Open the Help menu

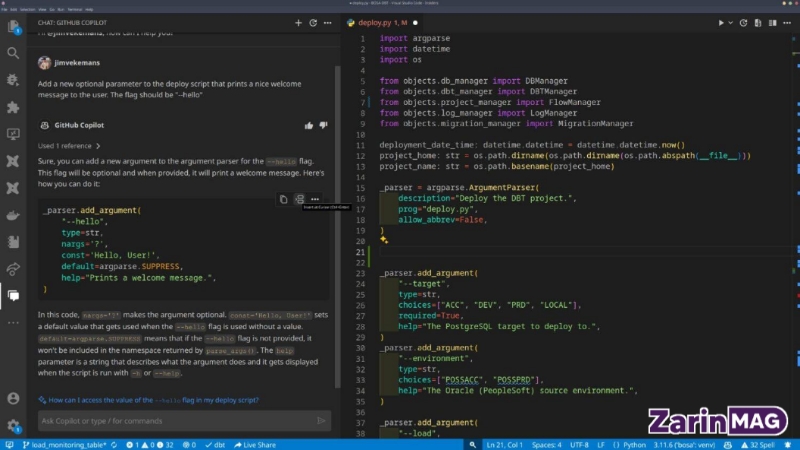(89, 9)
